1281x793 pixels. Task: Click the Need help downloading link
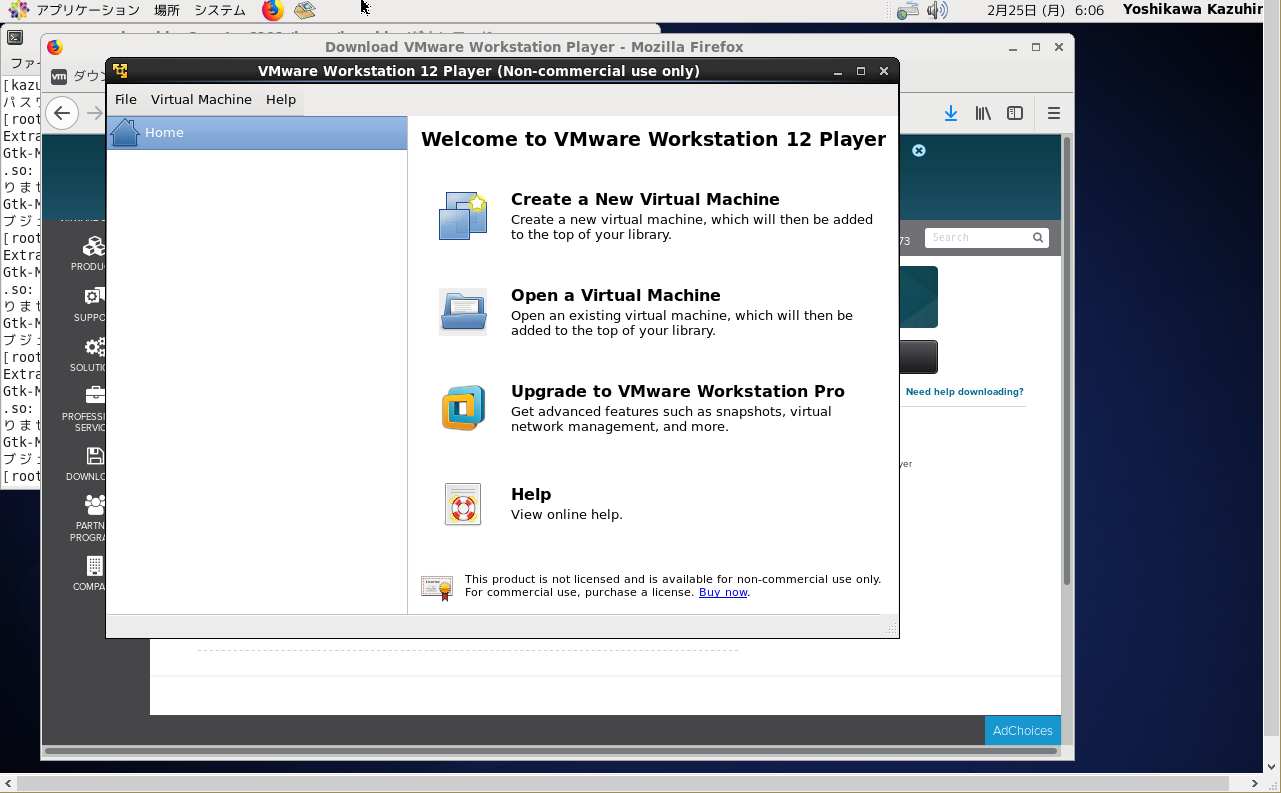click(x=964, y=392)
